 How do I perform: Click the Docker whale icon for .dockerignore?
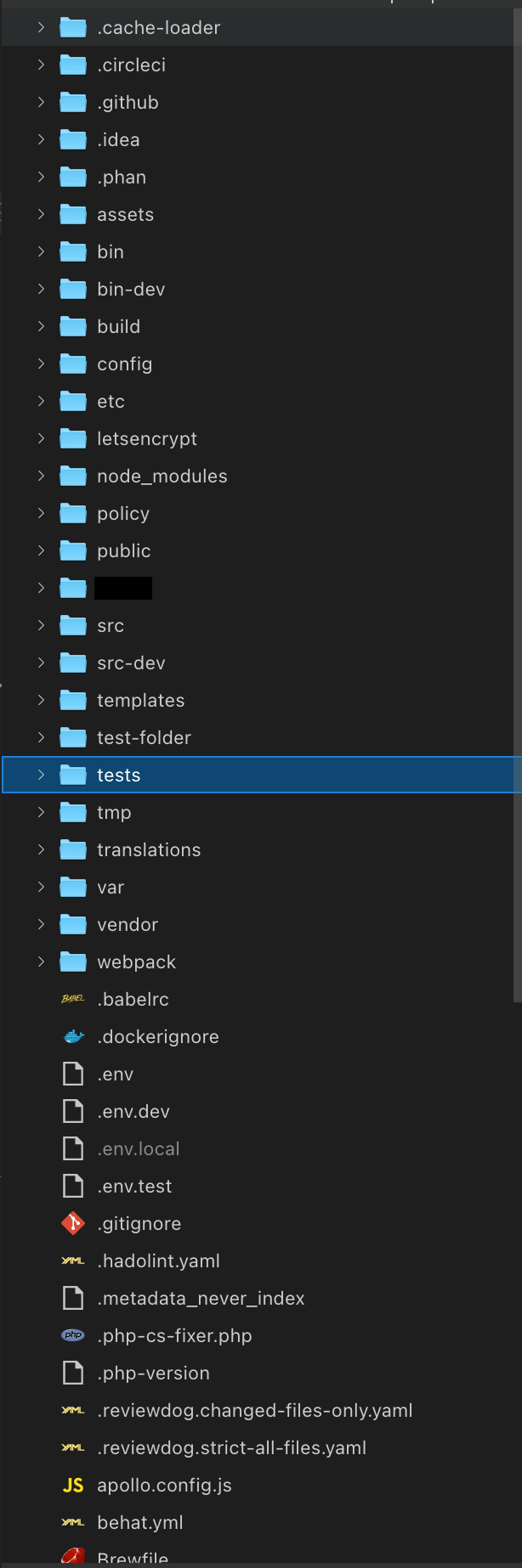coord(74,1036)
